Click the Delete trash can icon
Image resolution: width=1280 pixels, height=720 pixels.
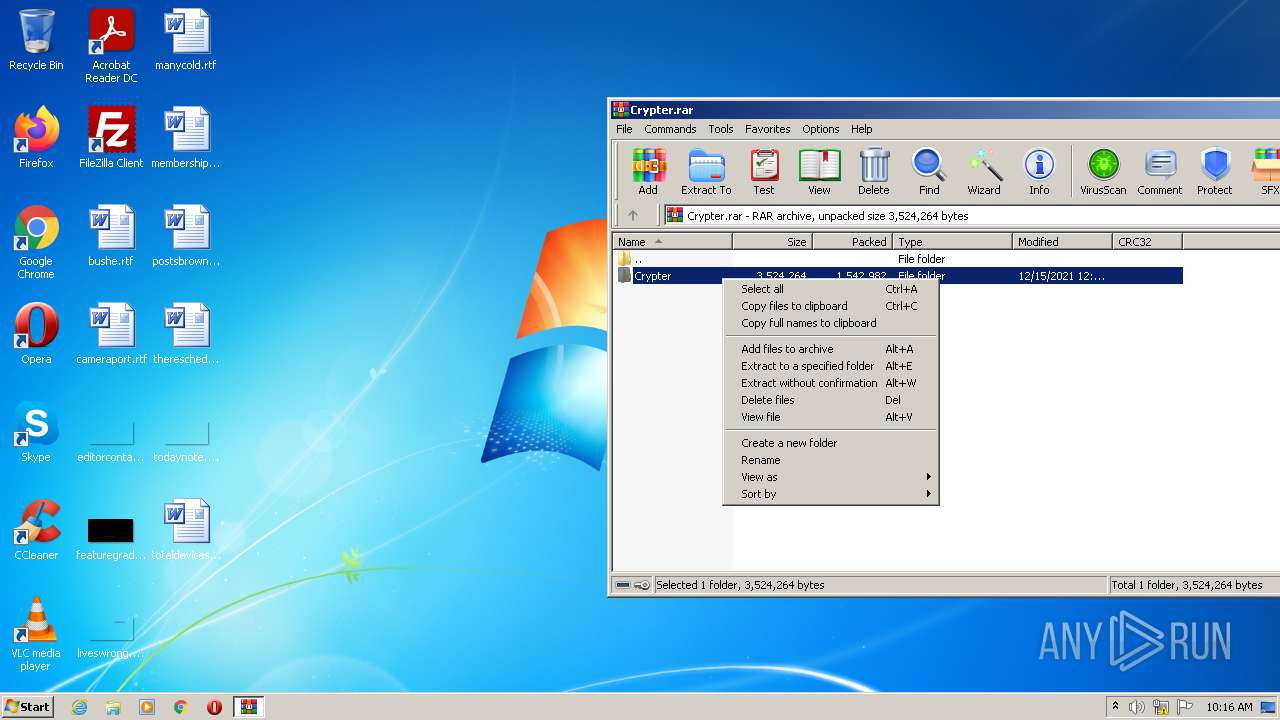coord(873,171)
